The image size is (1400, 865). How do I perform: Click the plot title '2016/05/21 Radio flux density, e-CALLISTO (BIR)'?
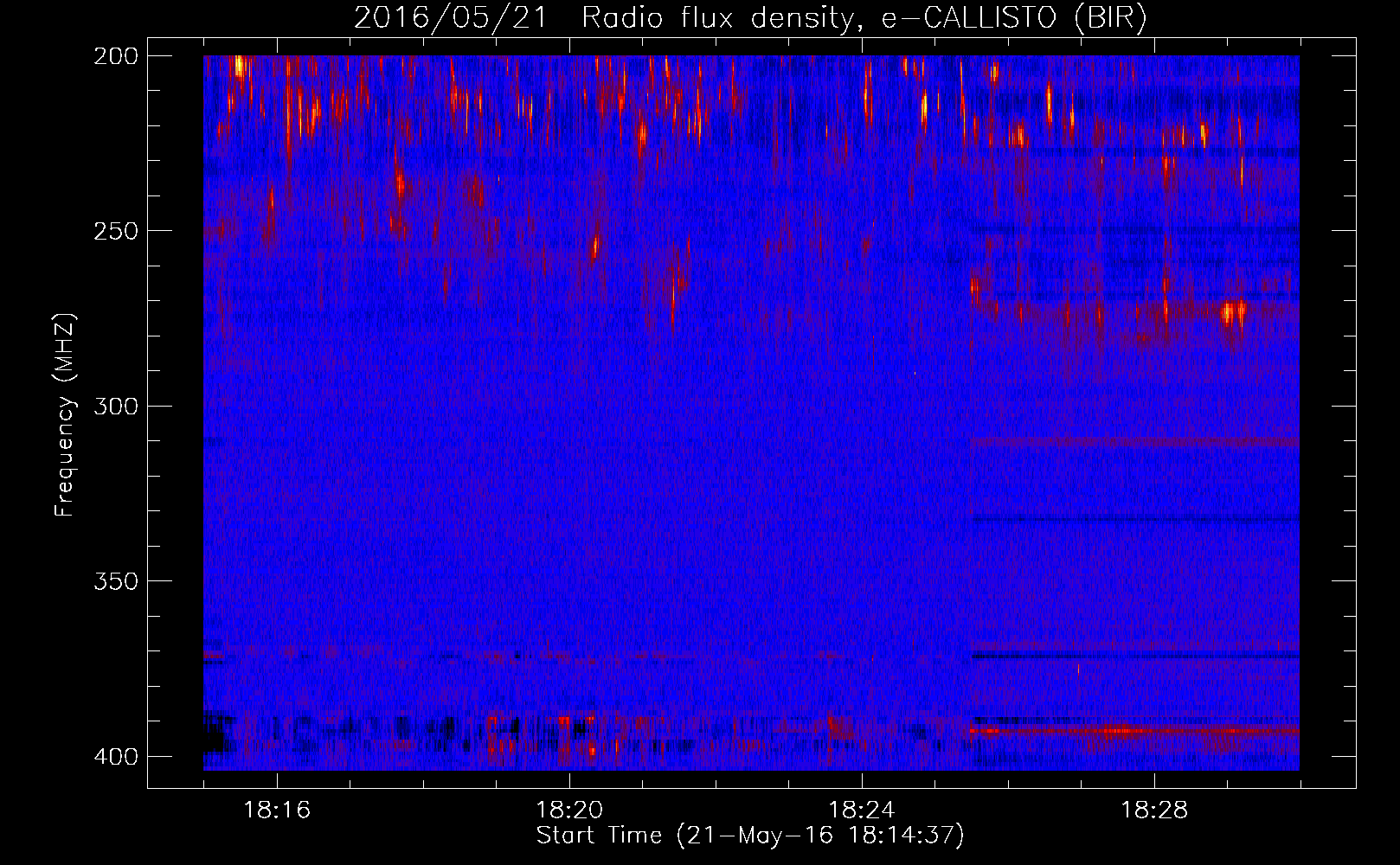click(750, 17)
